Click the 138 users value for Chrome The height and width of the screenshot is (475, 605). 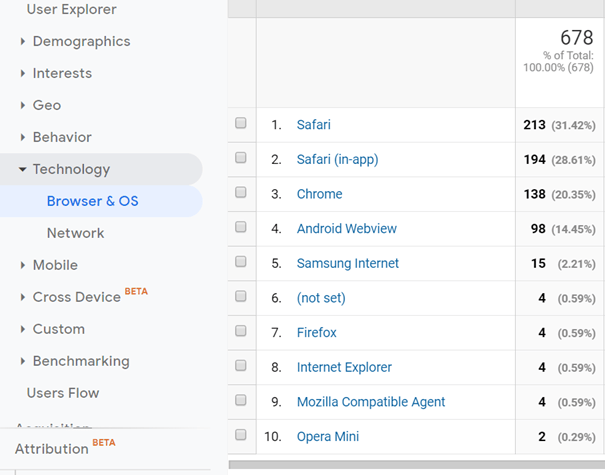[534, 194]
